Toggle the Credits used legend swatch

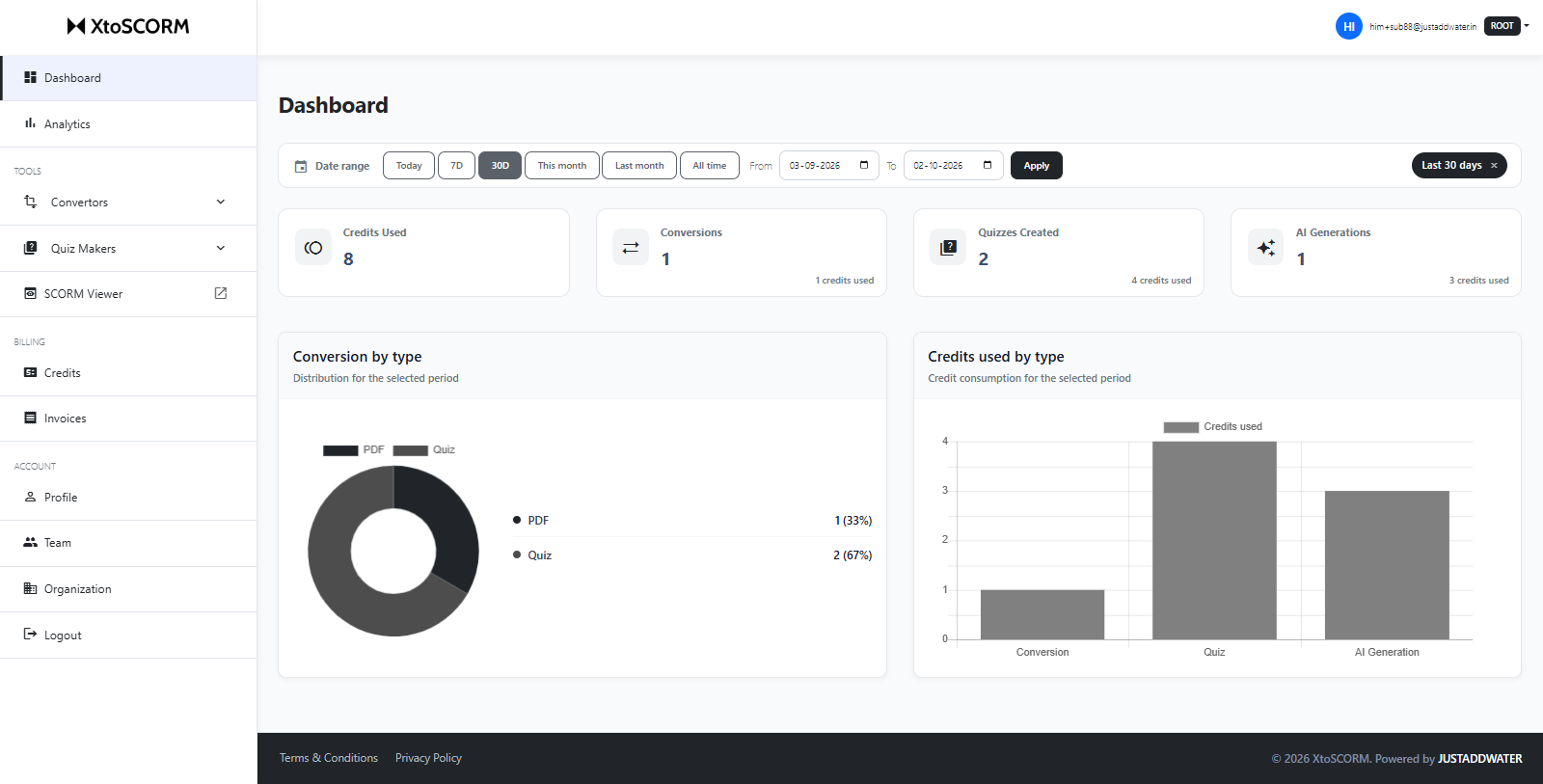click(x=1181, y=427)
